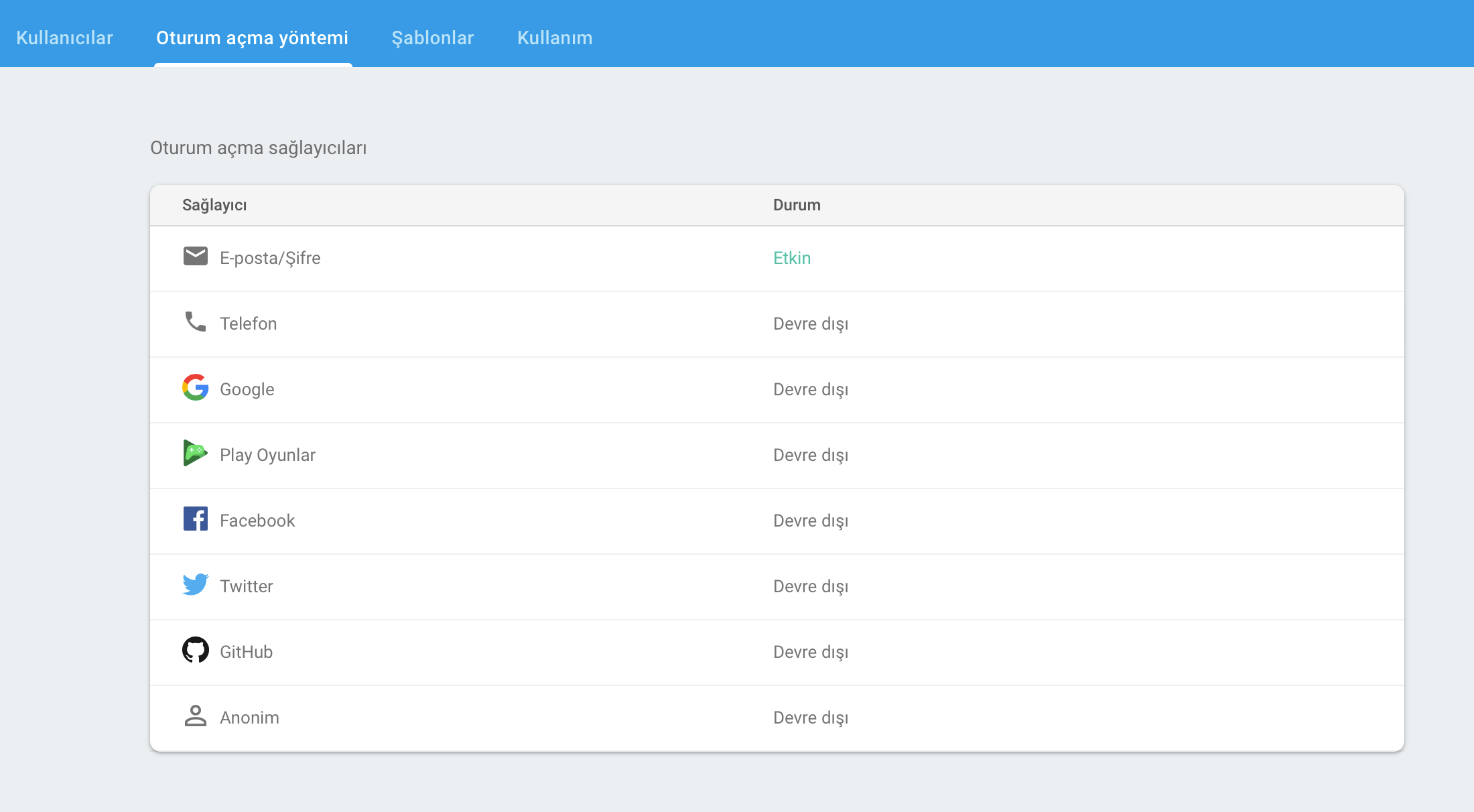Go to the Kullanım tab

pyautogui.click(x=555, y=38)
